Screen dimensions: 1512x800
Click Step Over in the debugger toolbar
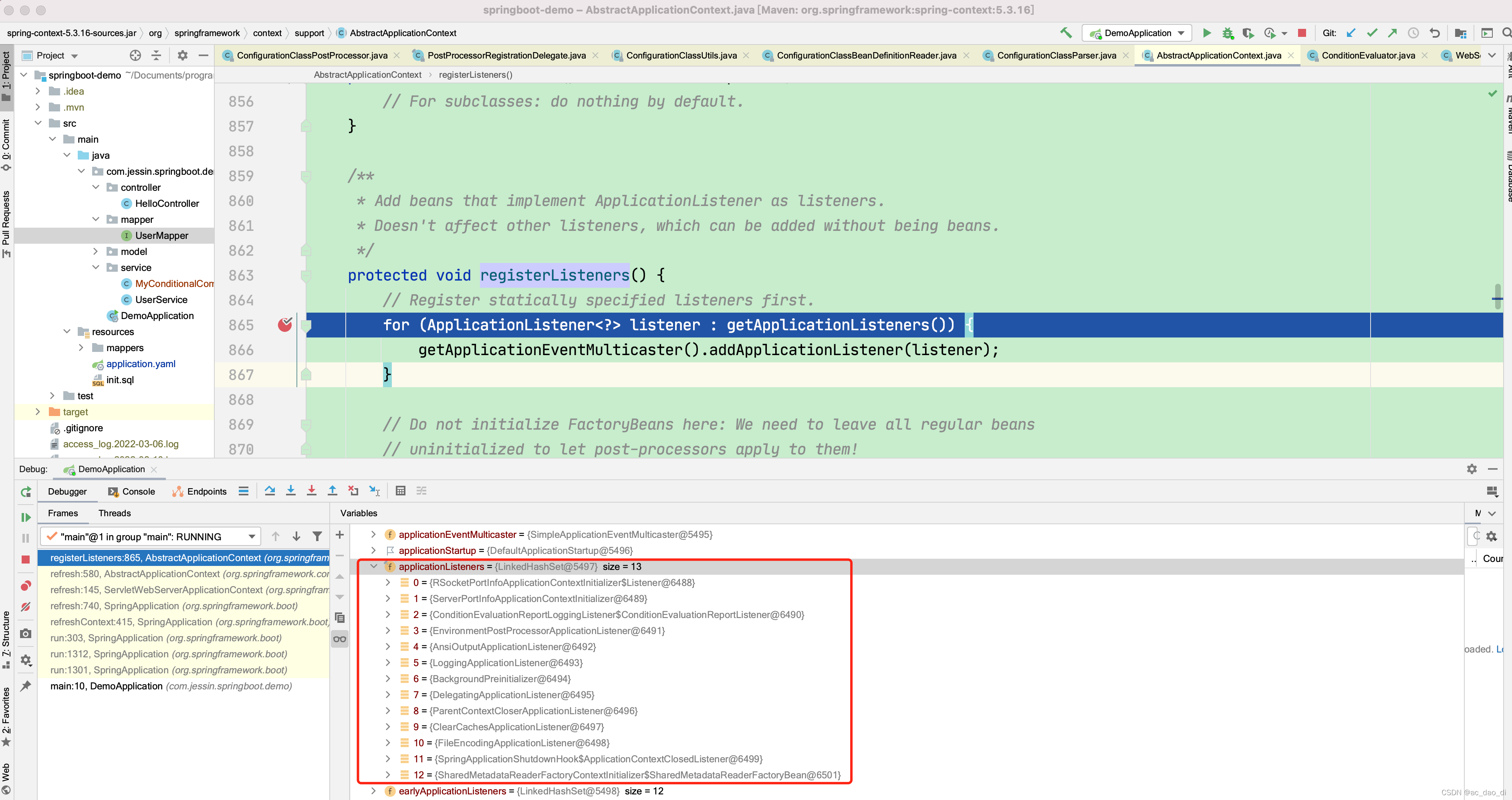269,491
